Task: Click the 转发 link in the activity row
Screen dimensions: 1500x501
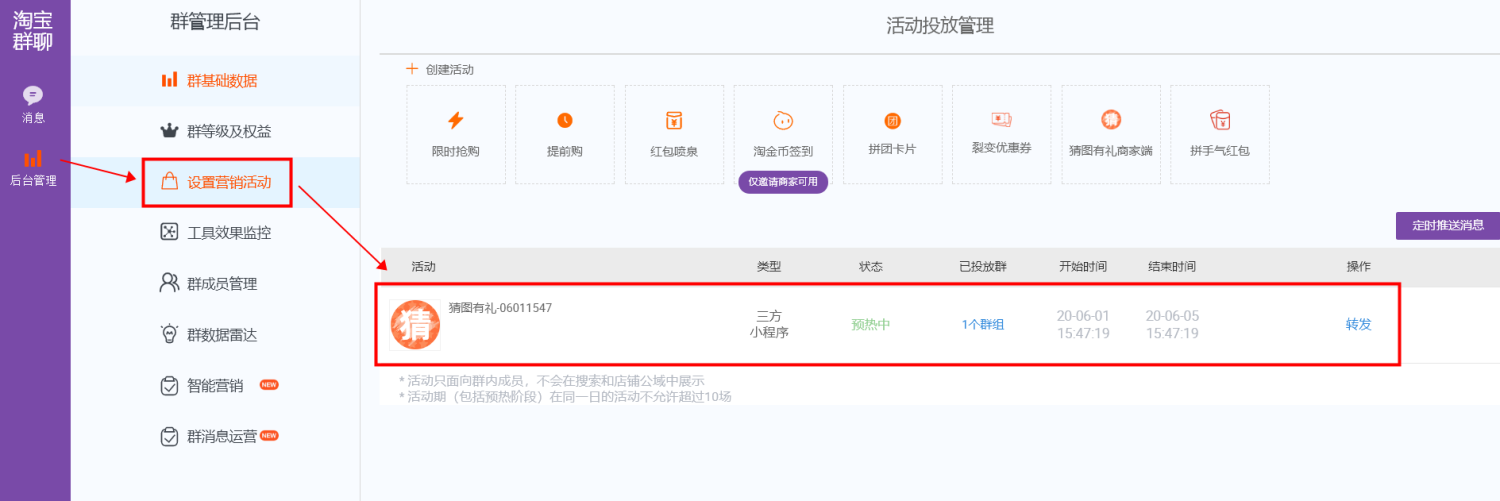Action: (x=1359, y=324)
